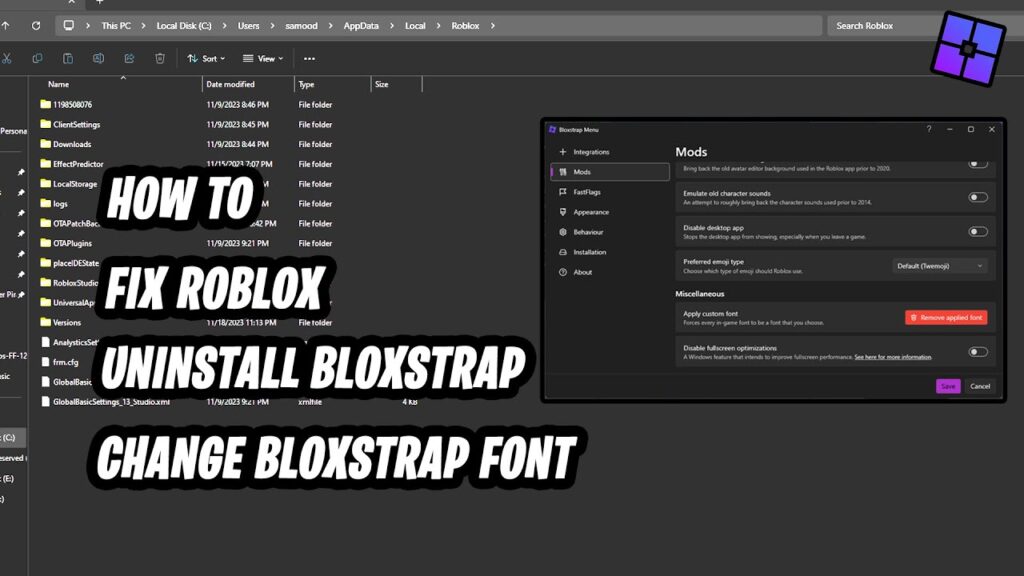Open Appearance page in Bloxstrap sidebar
Screen dimensions: 1024x576
pos(611,212)
